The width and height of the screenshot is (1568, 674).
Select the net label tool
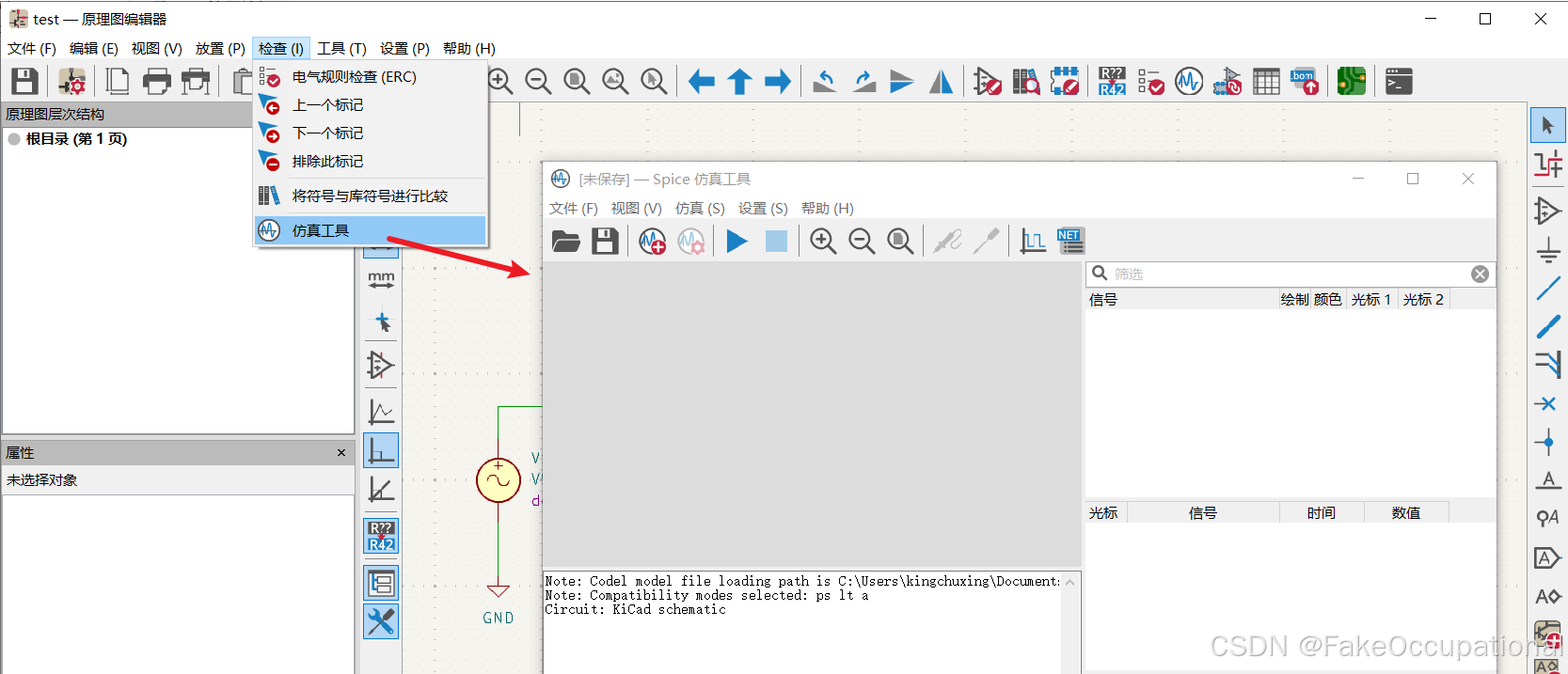(1548, 480)
